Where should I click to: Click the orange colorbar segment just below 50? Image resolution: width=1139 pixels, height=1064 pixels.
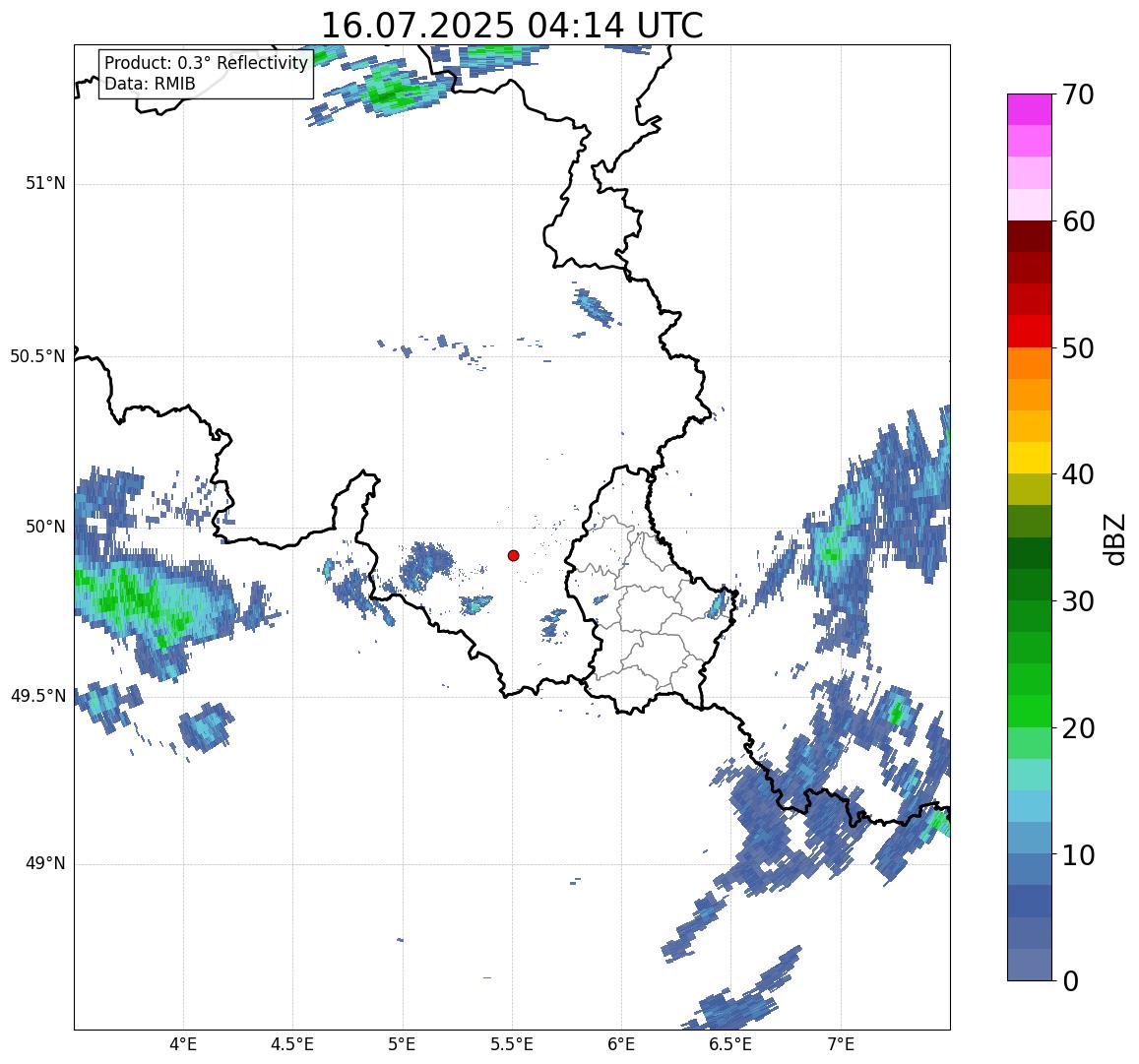1030,363
